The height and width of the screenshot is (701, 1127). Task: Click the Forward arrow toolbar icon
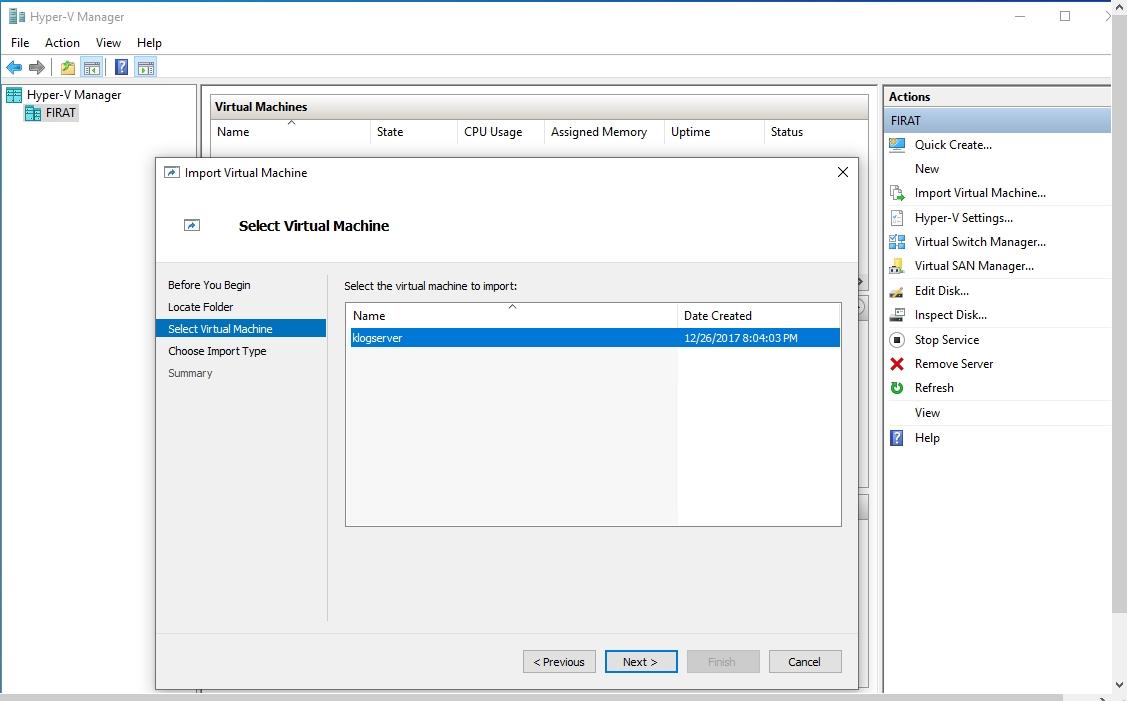37,68
